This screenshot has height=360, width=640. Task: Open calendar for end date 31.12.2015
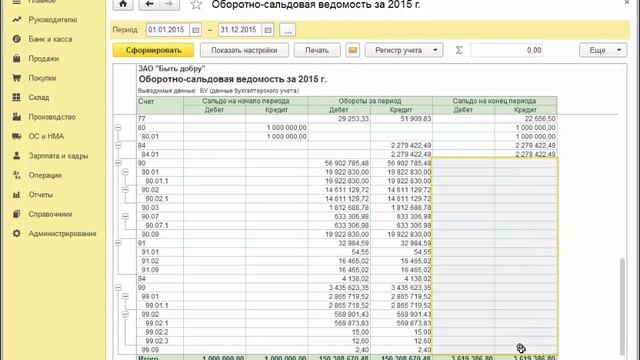point(268,30)
